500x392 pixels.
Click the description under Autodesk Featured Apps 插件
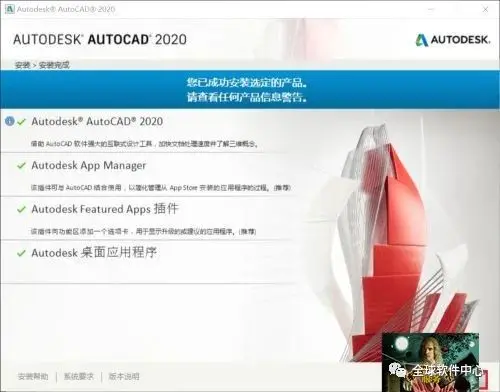143,231
